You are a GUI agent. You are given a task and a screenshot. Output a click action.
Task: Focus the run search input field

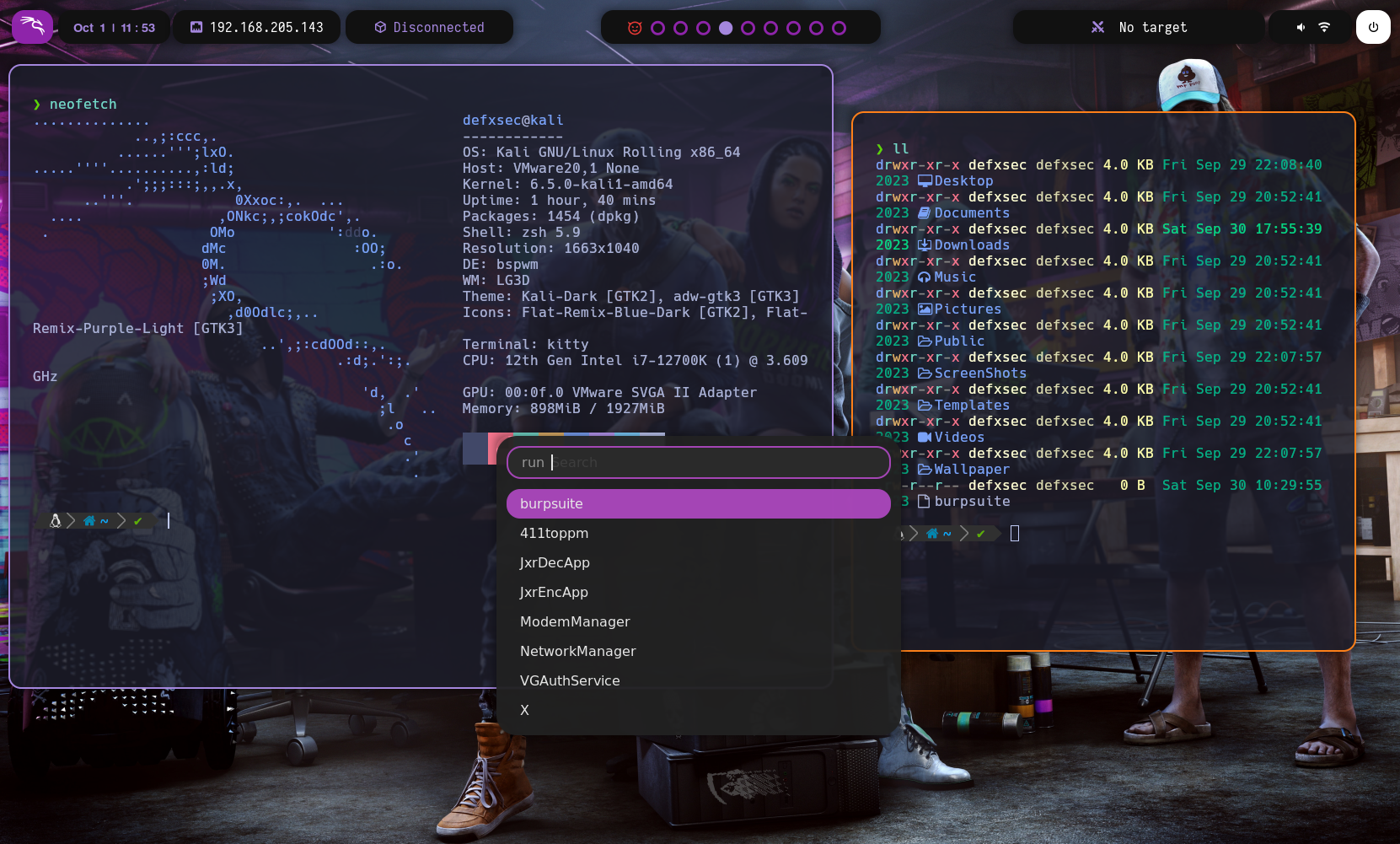[x=698, y=462]
